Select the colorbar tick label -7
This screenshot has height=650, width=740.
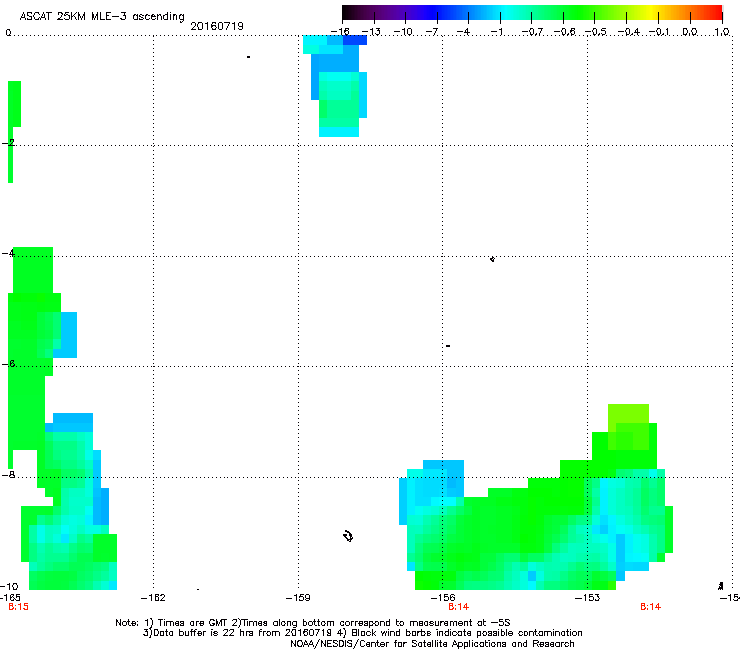pos(432,32)
